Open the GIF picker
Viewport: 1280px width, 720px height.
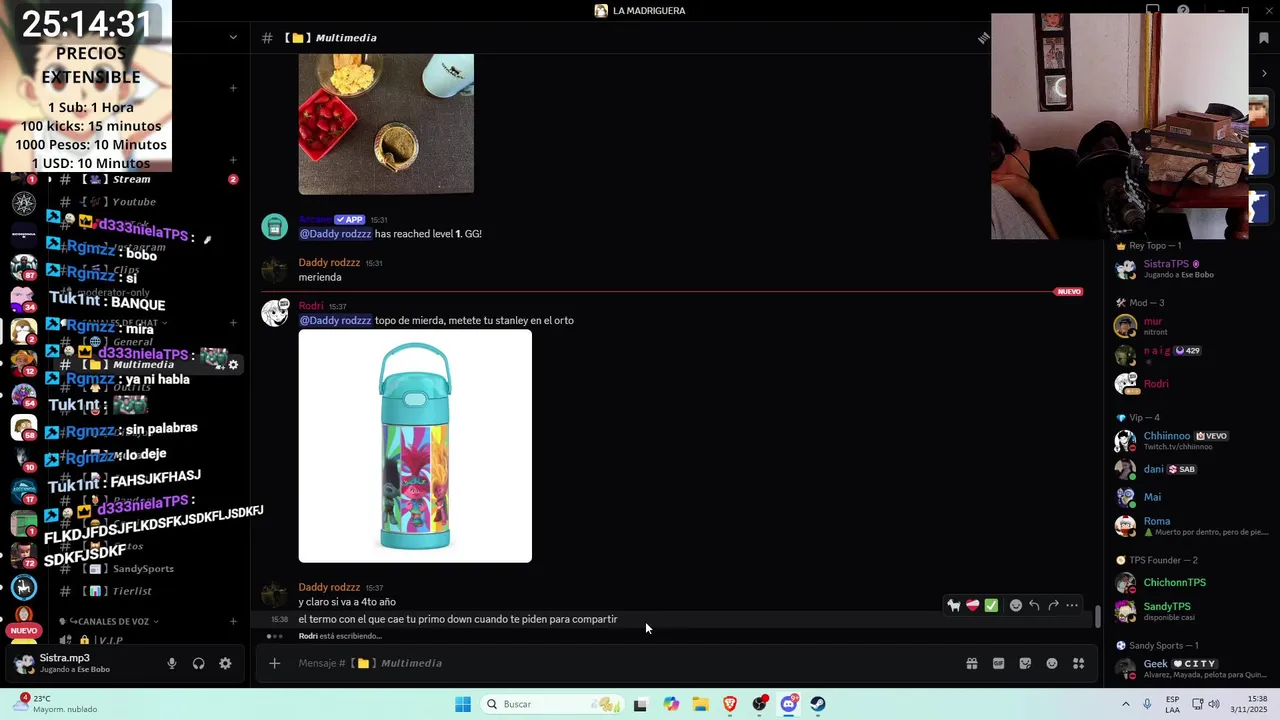point(998,663)
